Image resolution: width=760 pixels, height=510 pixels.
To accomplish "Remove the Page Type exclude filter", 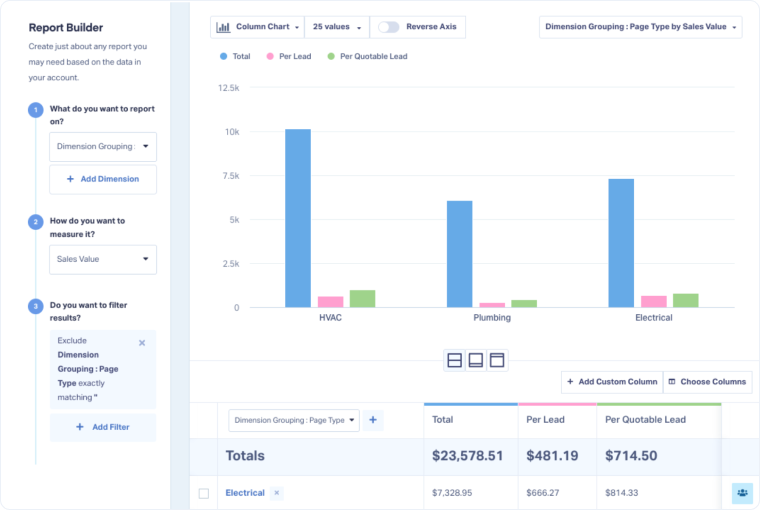I will tap(142, 343).
